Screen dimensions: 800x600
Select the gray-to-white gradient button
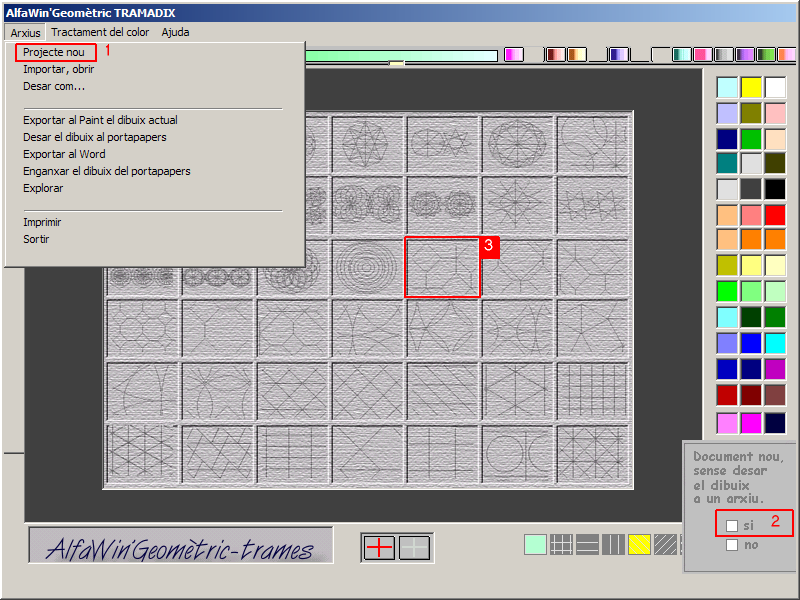724,54
